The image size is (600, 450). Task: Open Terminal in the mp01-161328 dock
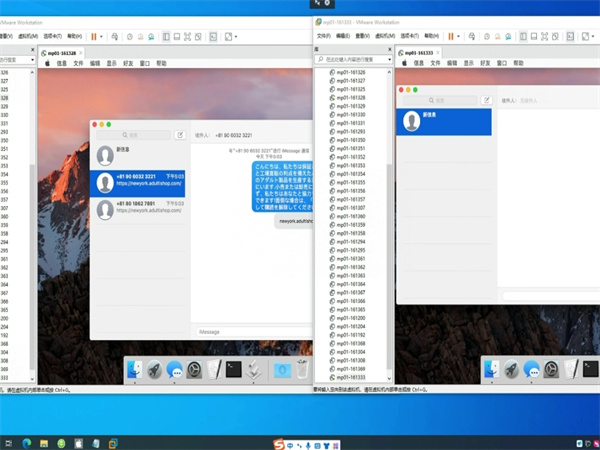[x=233, y=370]
